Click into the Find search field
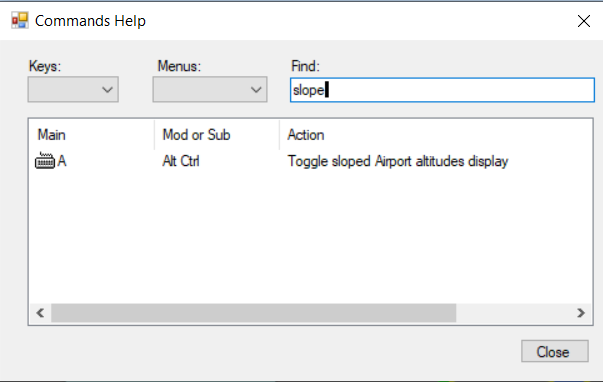 point(442,90)
